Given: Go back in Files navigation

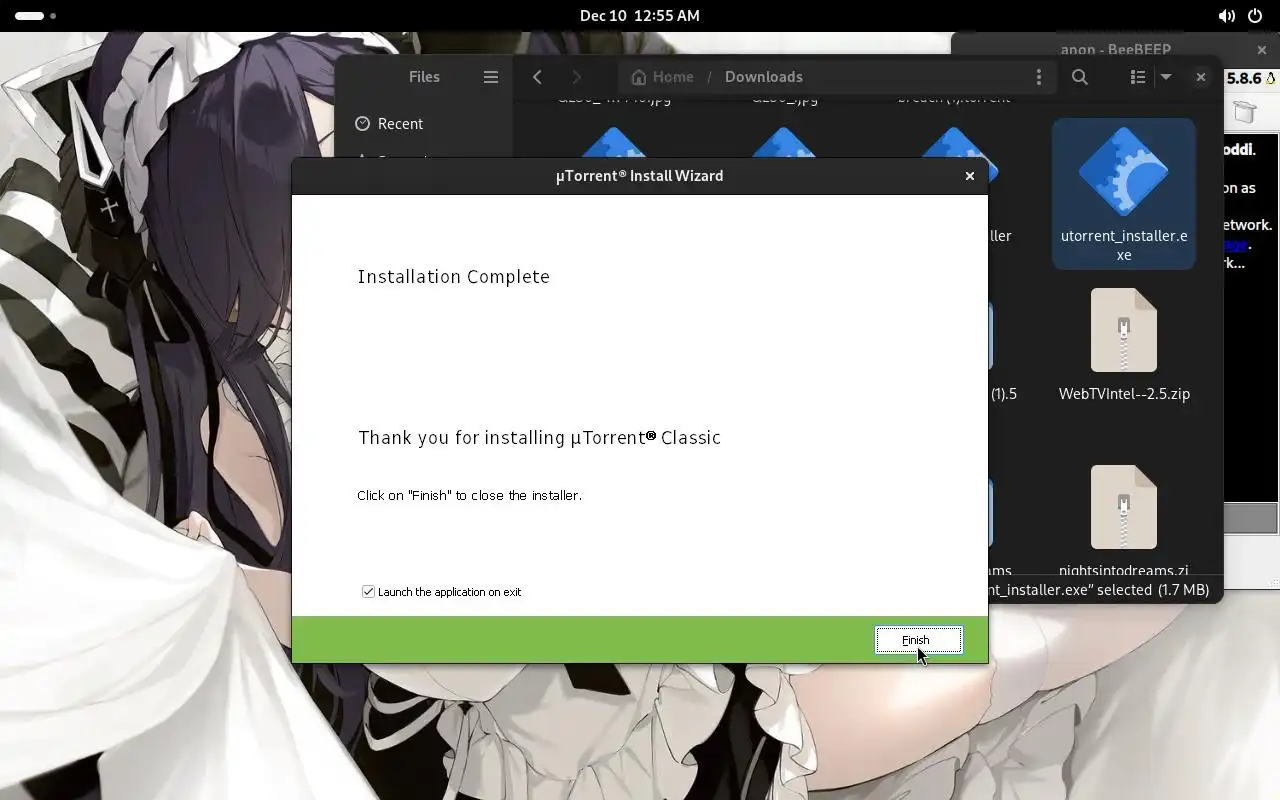Looking at the screenshot, I should (538, 77).
